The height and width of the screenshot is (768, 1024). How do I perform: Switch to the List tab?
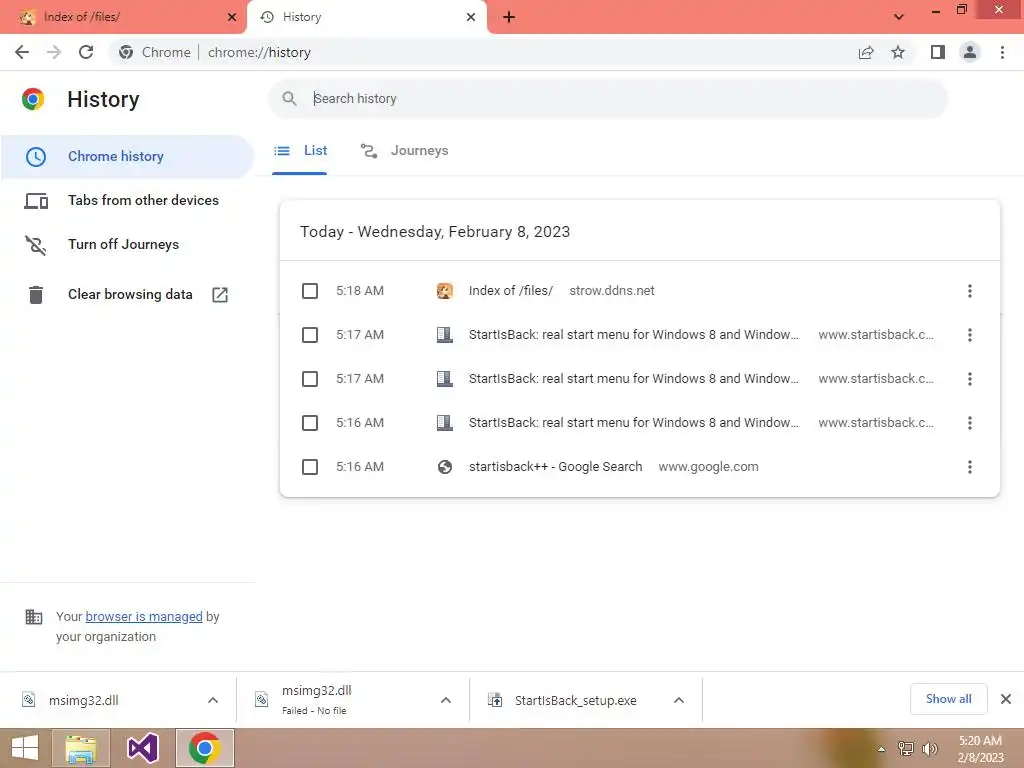click(300, 151)
